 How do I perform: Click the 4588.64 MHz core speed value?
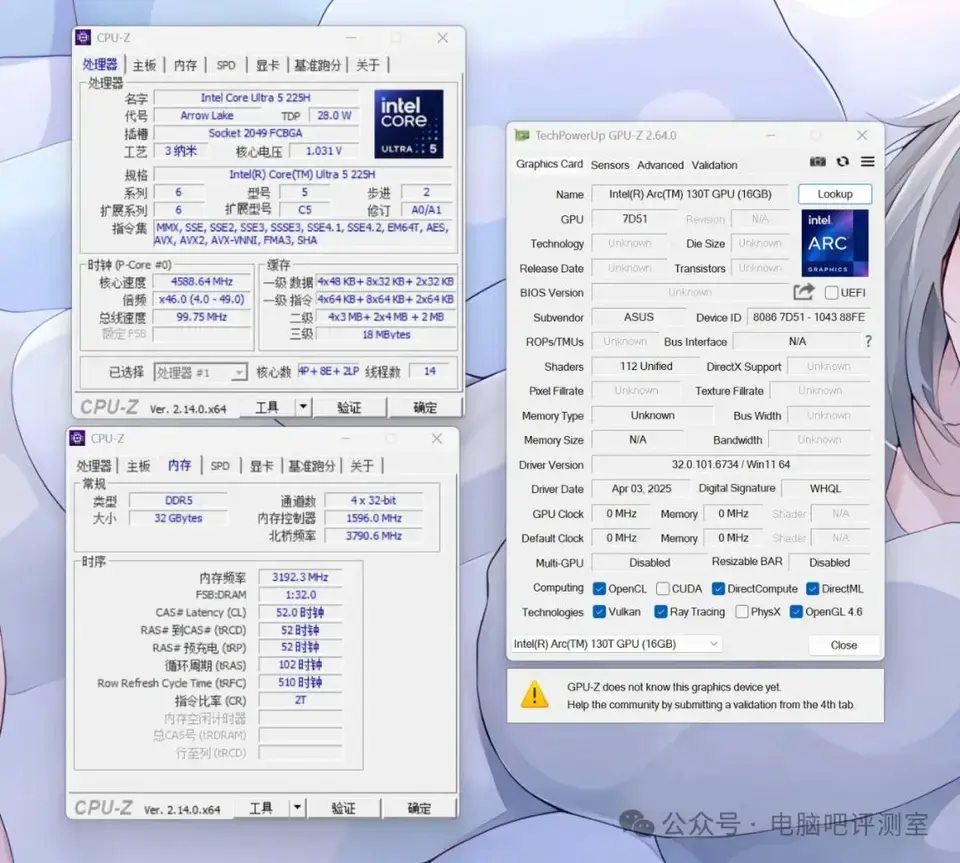click(x=202, y=282)
